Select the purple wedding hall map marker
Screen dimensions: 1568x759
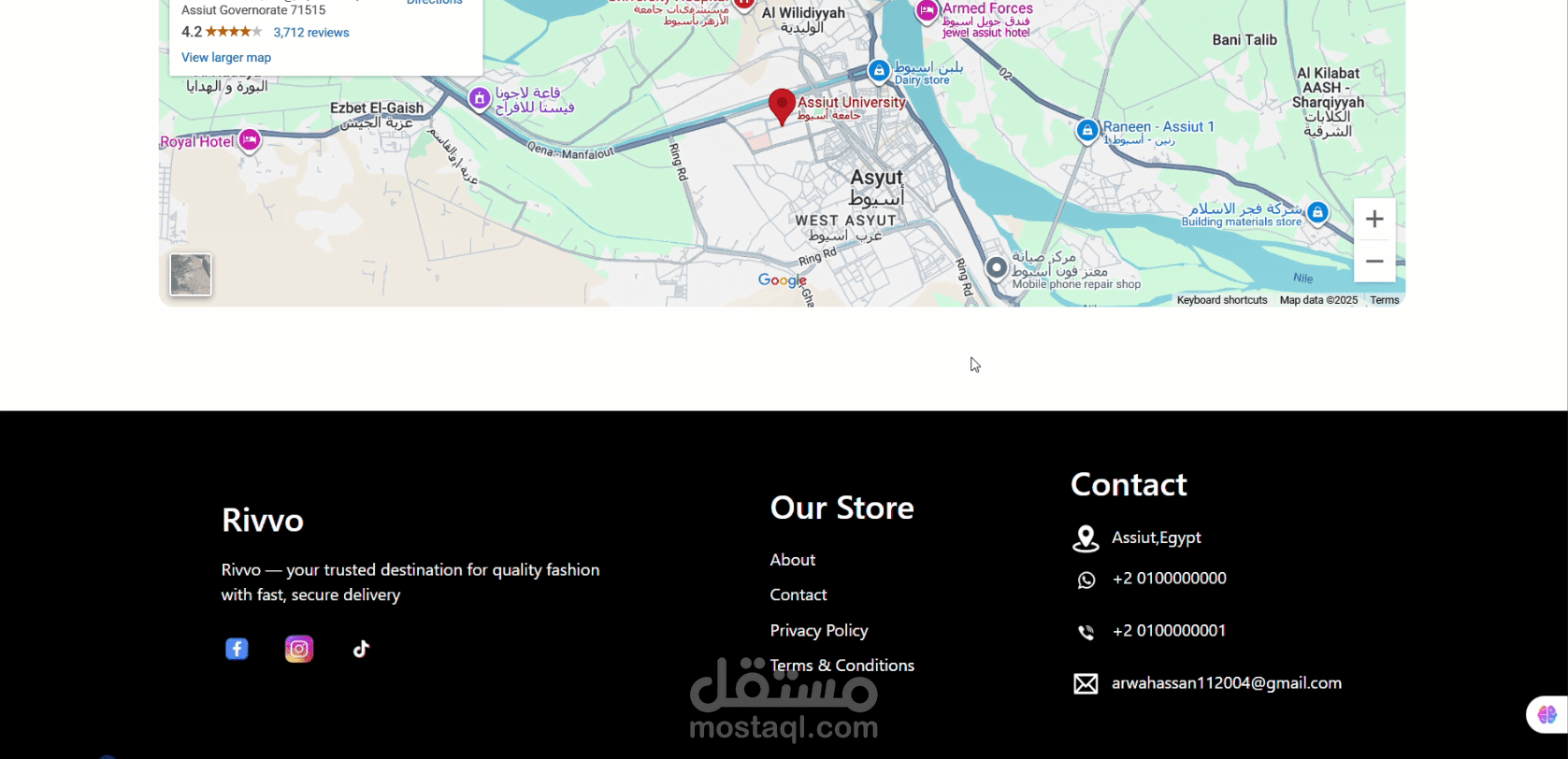pos(480,97)
